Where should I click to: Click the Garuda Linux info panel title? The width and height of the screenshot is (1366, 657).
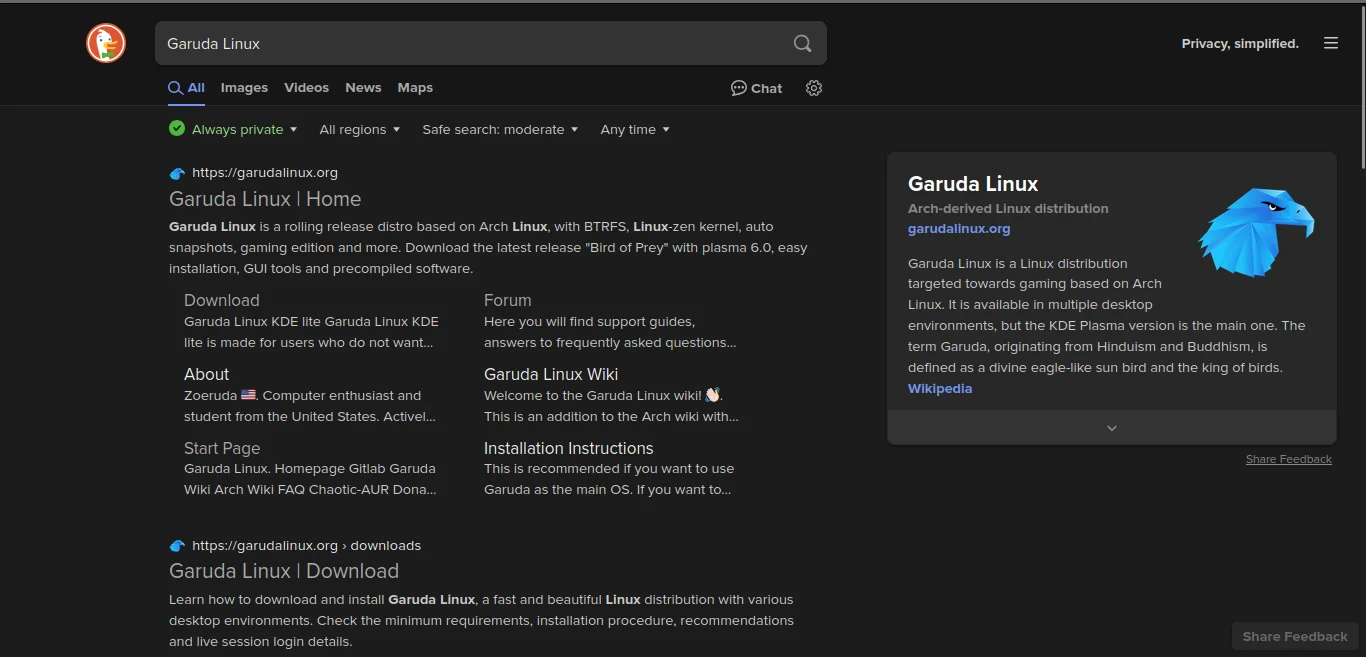pyautogui.click(x=973, y=184)
